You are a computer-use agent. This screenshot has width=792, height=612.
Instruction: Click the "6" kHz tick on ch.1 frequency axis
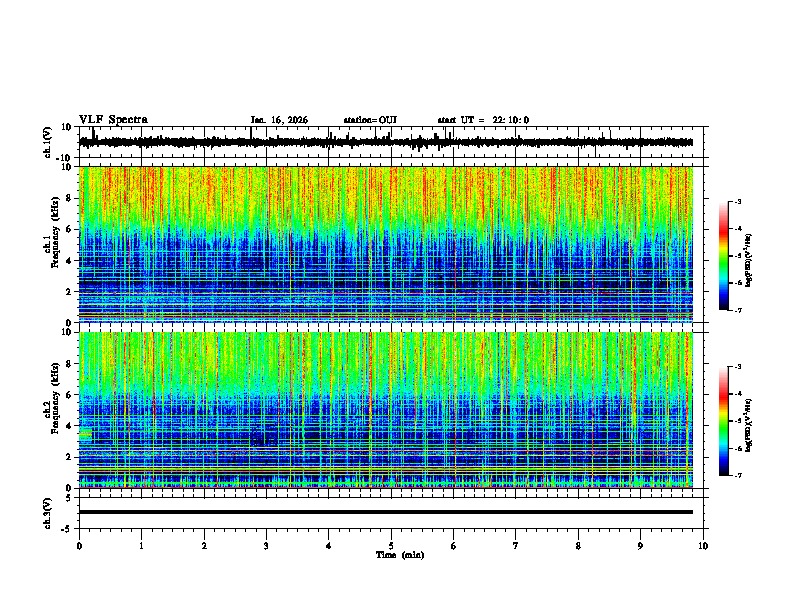pyautogui.click(x=69, y=230)
